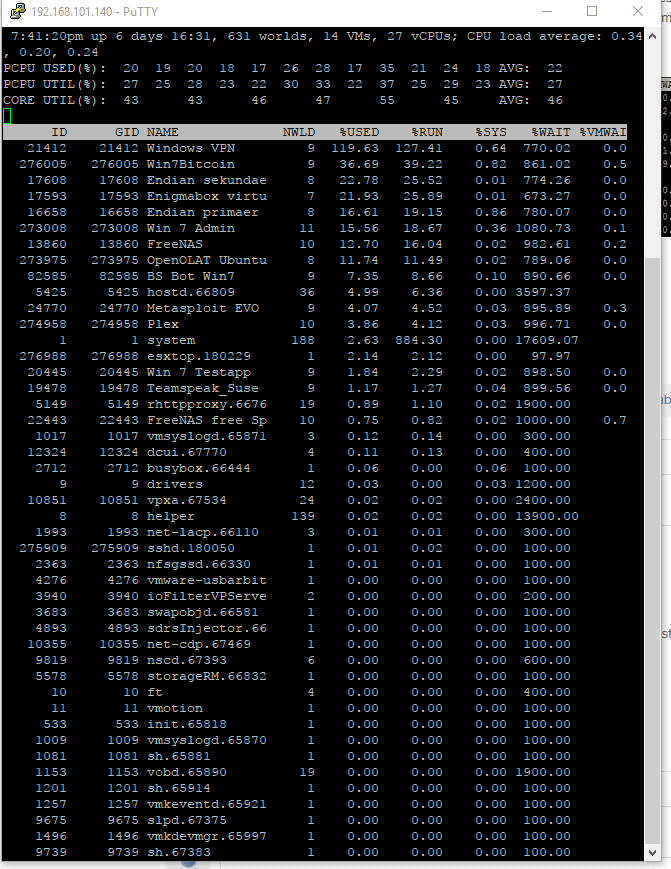Click the 'net-lacp.66110' process name
This screenshot has height=869, width=671.
point(203,532)
